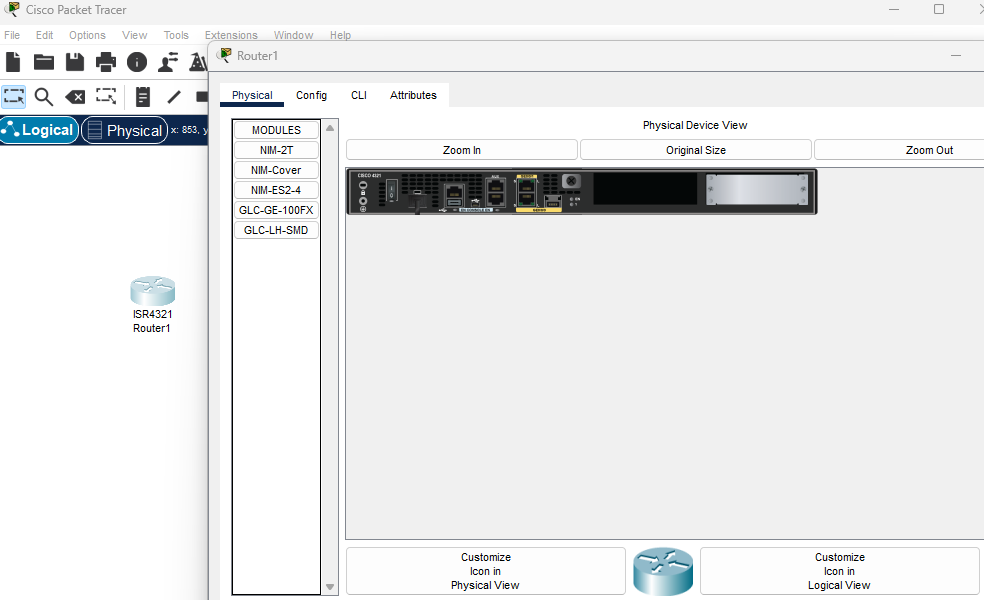Click Customize Icon in Physical View
Image resolution: width=984 pixels, height=600 pixels.
[486, 571]
